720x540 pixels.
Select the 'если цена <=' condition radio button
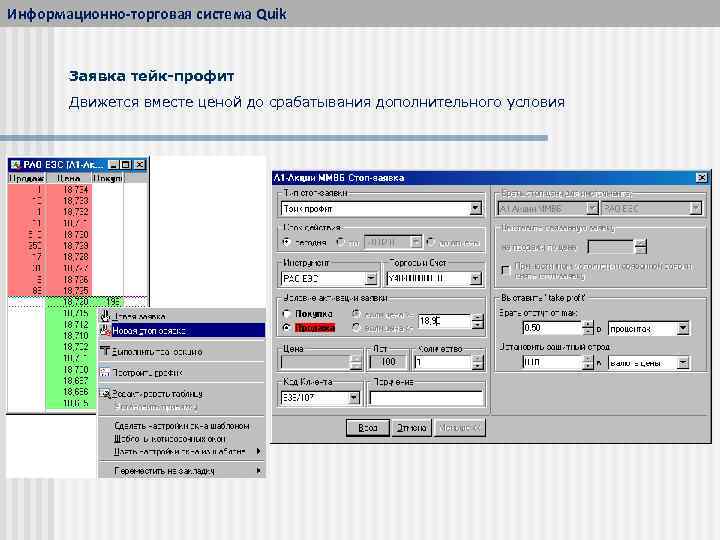click(356, 314)
